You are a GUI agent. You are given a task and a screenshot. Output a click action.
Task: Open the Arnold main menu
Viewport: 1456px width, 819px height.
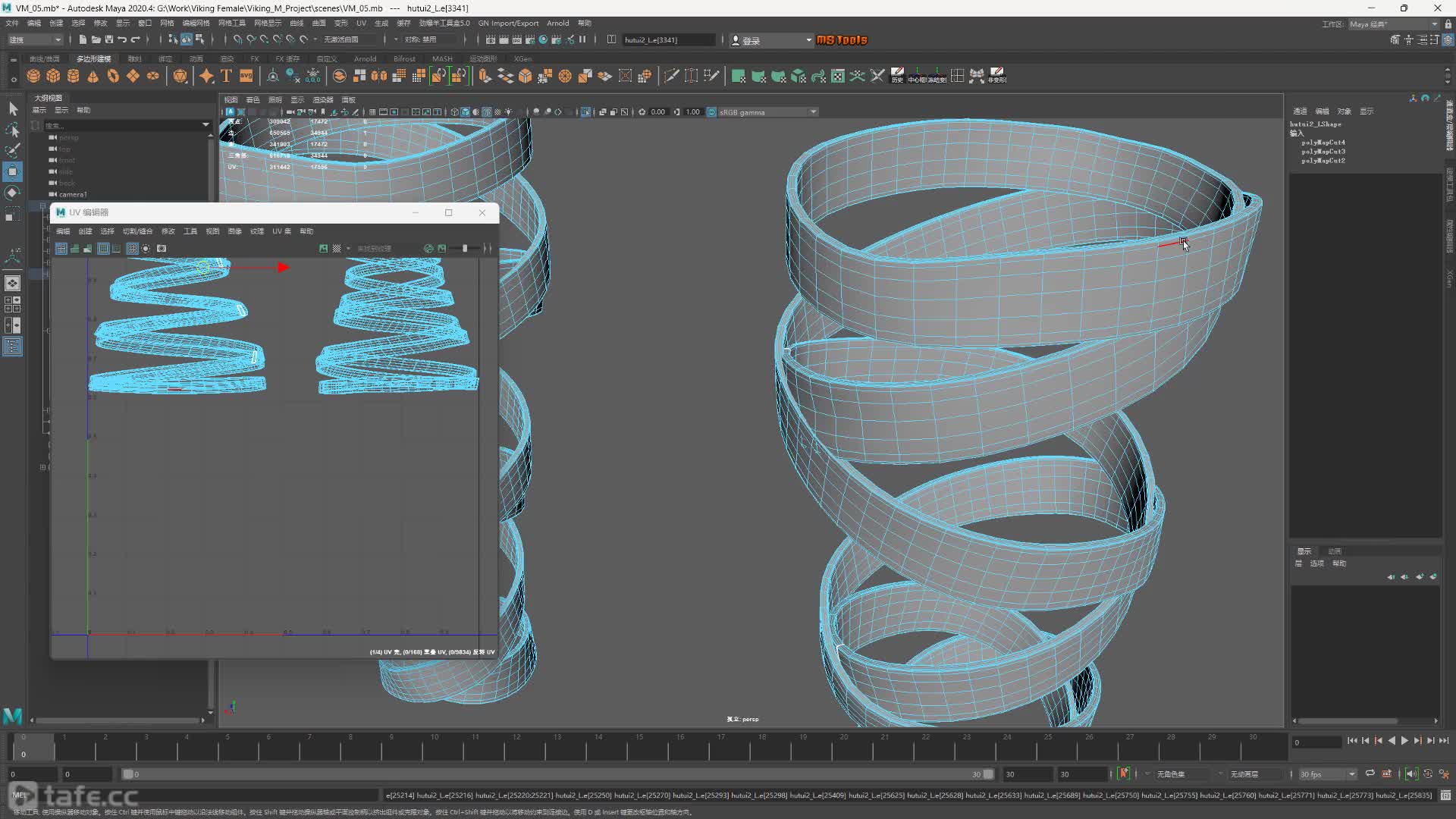point(557,24)
